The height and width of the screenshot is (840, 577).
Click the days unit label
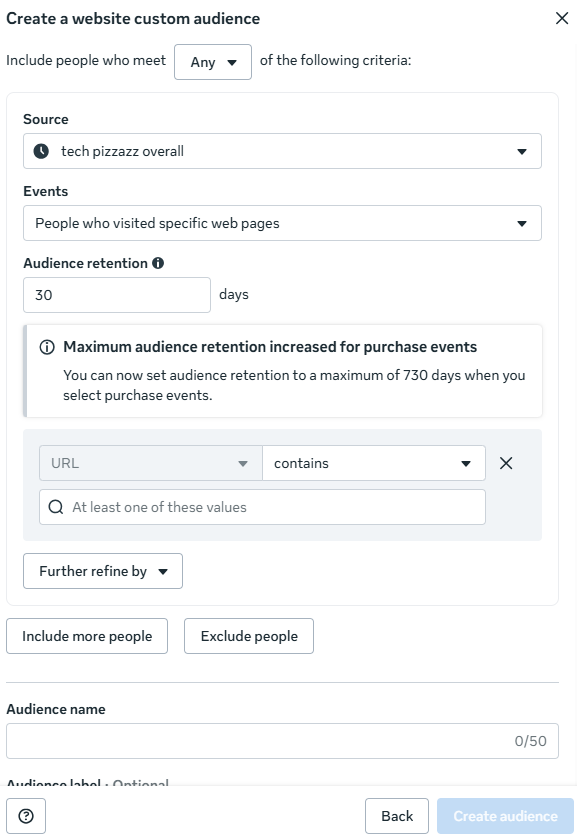(x=234, y=295)
